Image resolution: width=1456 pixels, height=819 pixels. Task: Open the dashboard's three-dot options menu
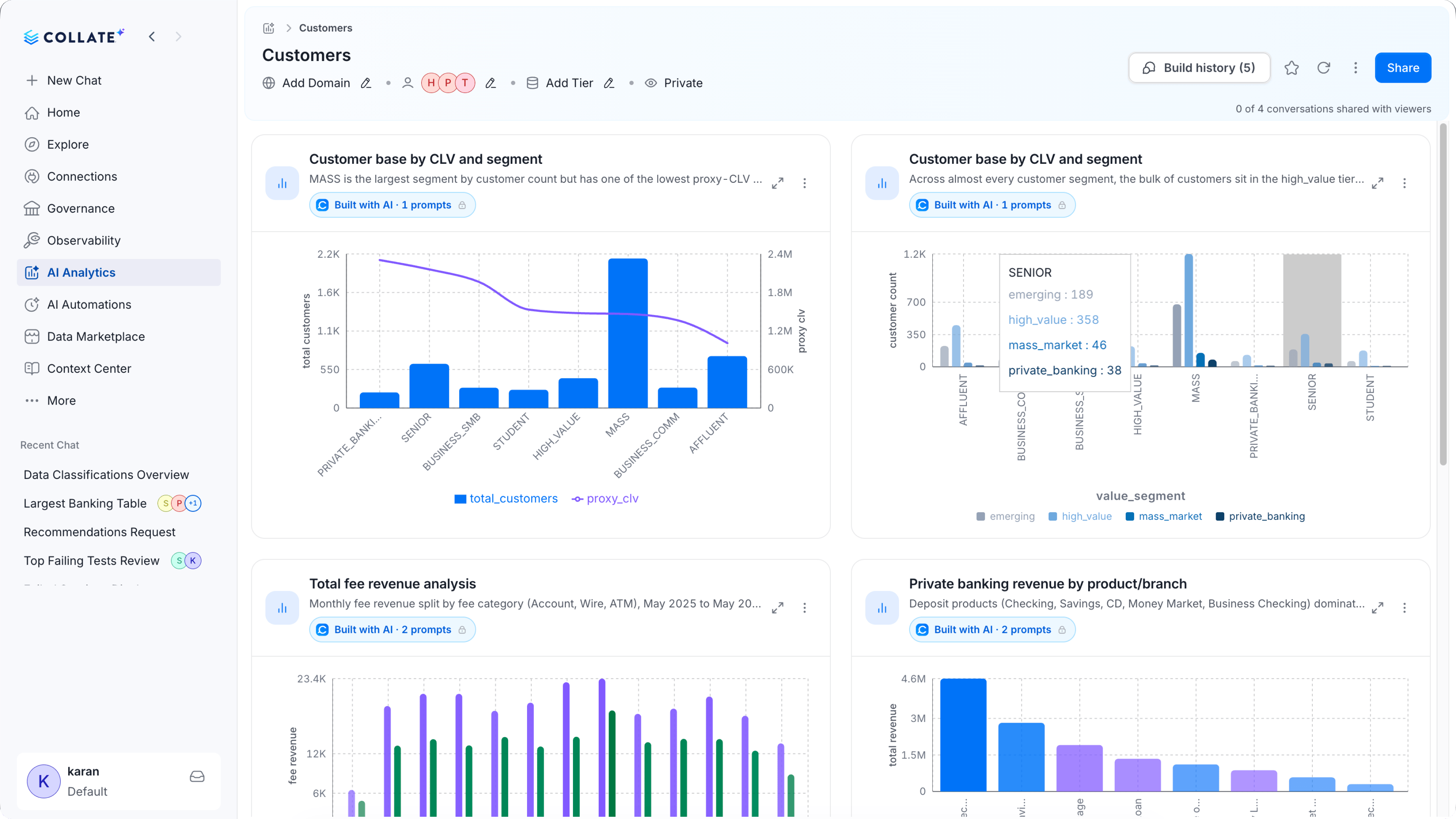pyautogui.click(x=1356, y=68)
